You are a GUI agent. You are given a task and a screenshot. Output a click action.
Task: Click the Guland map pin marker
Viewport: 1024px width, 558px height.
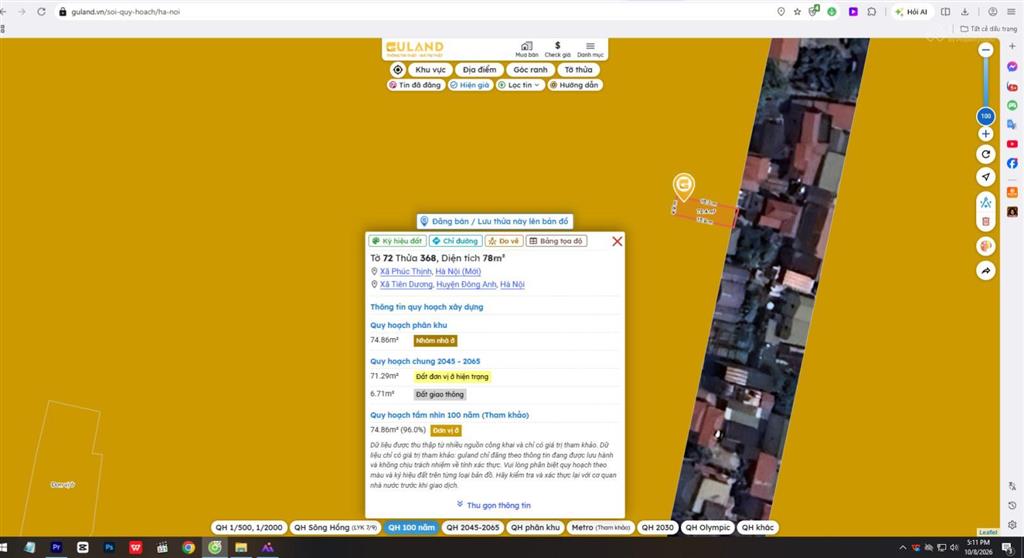tap(684, 187)
